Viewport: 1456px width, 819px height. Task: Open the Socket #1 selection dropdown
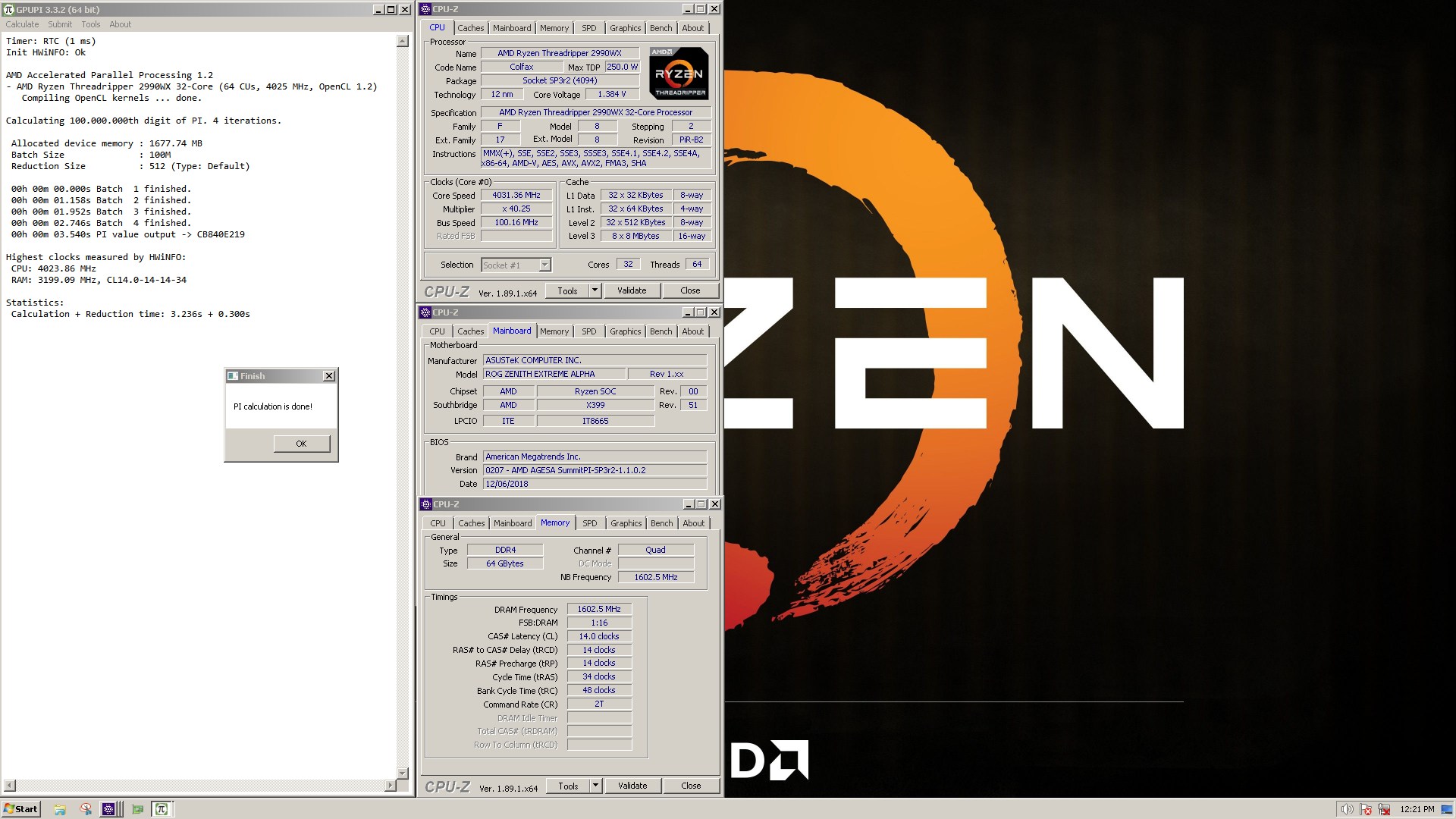coord(516,265)
